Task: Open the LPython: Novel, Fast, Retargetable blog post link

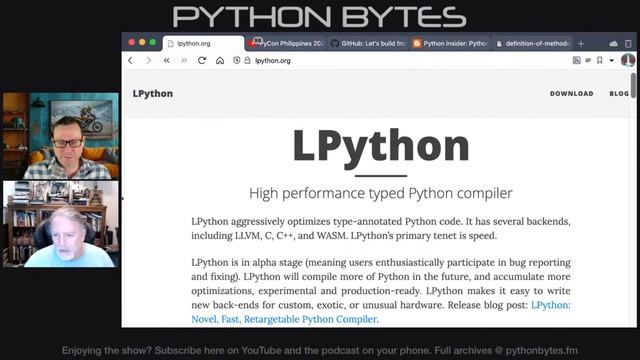Action: click(285, 319)
